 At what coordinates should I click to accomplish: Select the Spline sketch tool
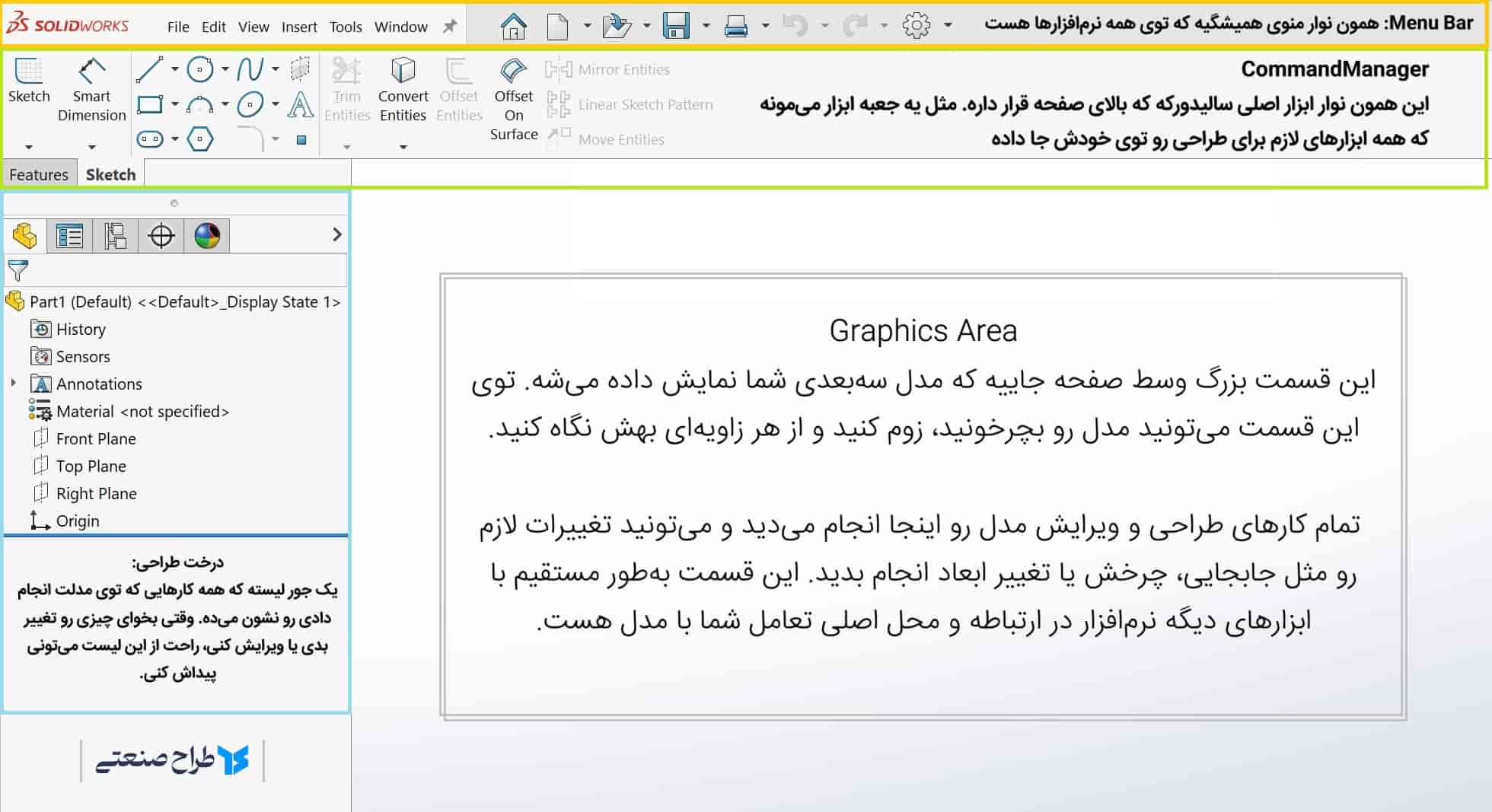[250, 69]
